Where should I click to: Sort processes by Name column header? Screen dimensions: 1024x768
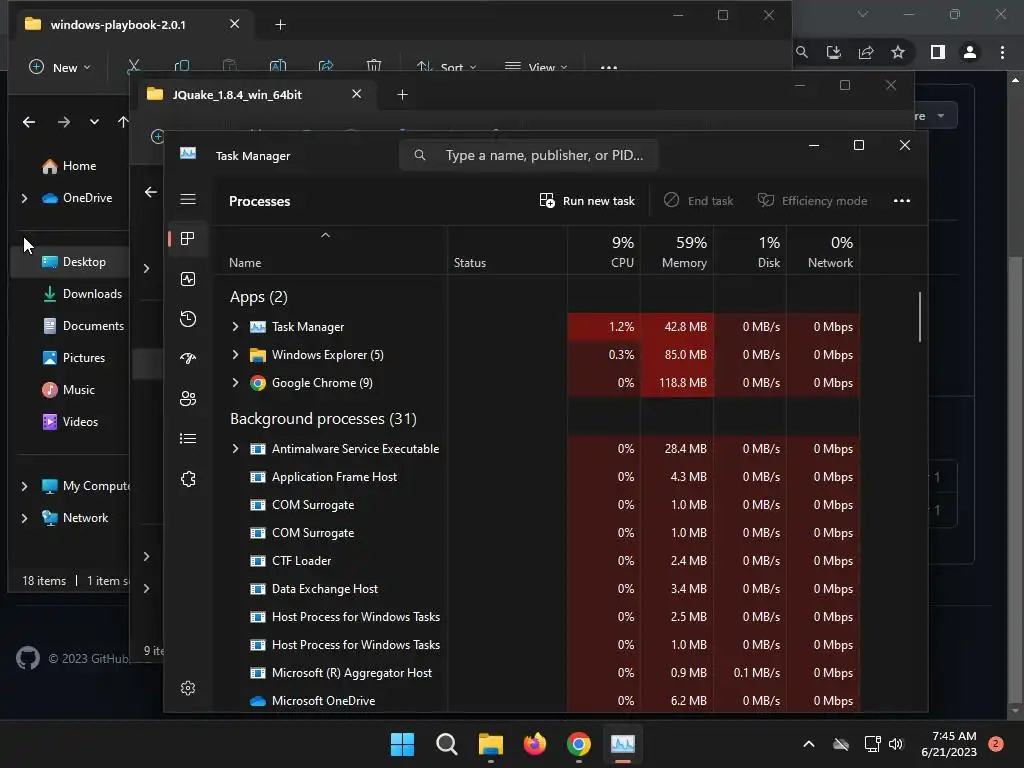coord(330,251)
